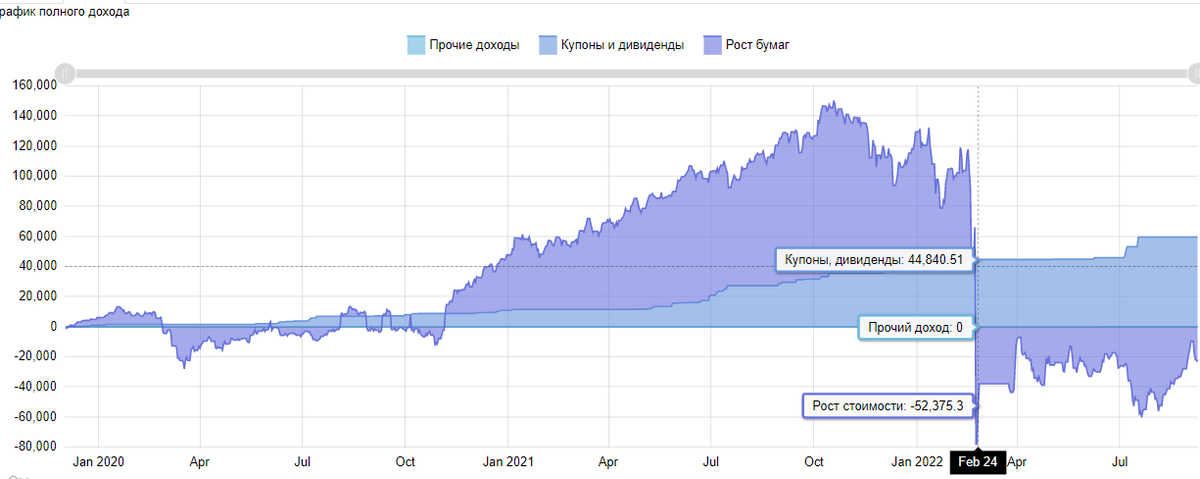
Task: Click the Купоны, дивиденды: 44,840.51 tooltip
Action: pos(875,260)
